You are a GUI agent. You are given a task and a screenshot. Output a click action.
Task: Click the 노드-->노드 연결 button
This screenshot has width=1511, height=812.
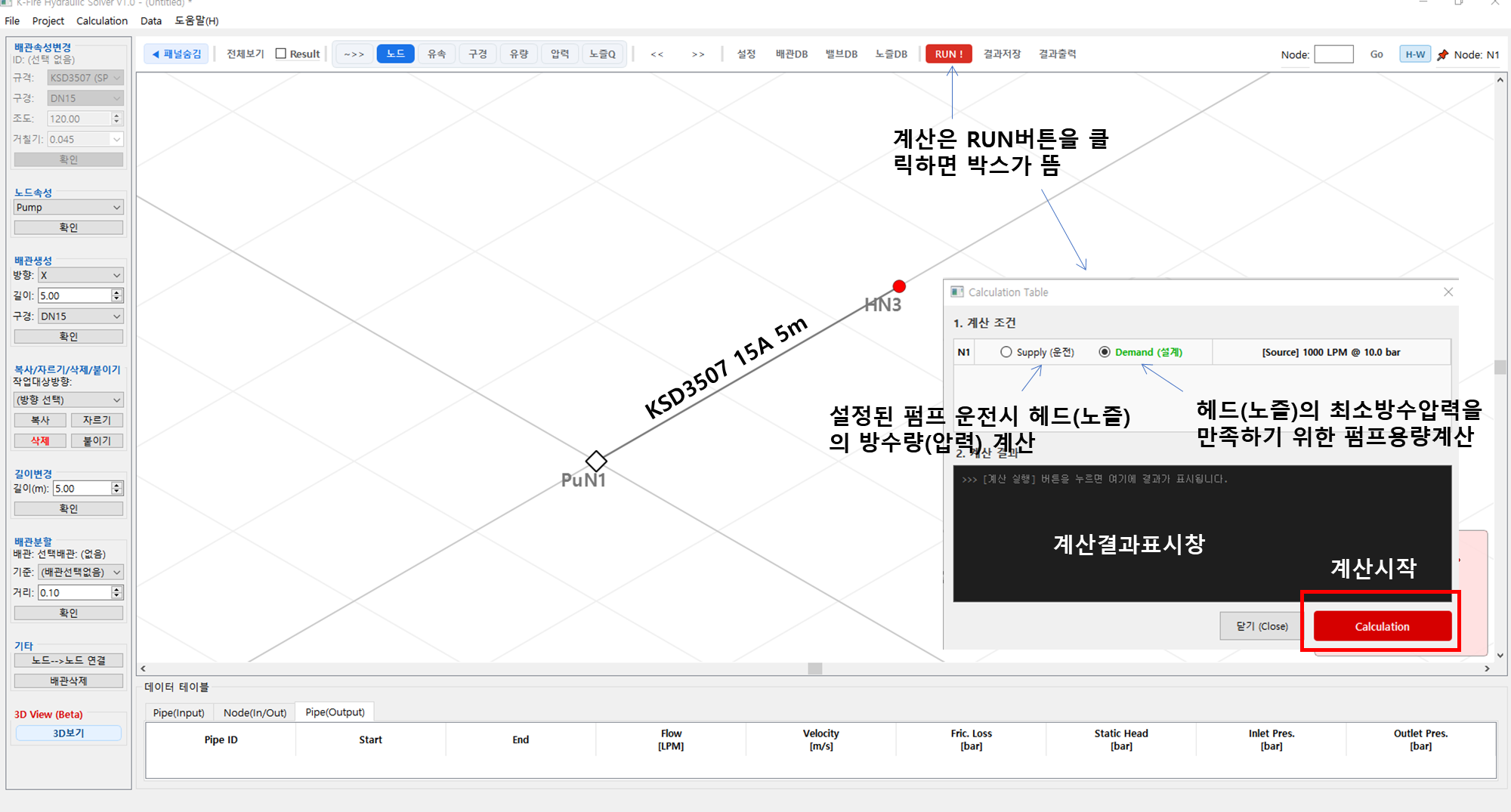tap(68, 660)
